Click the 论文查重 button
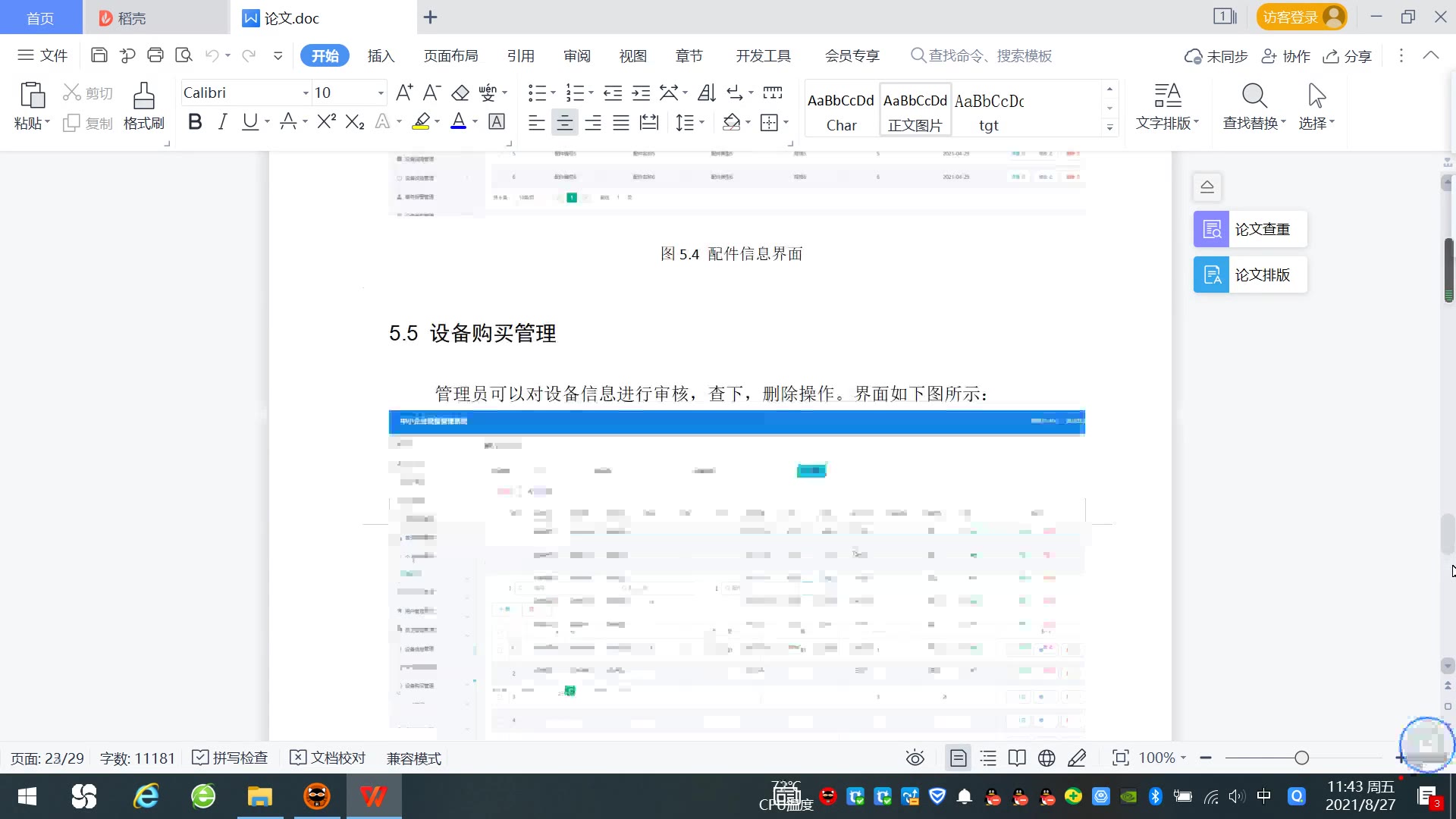This screenshot has width=1456, height=819. click(1250, 229)
